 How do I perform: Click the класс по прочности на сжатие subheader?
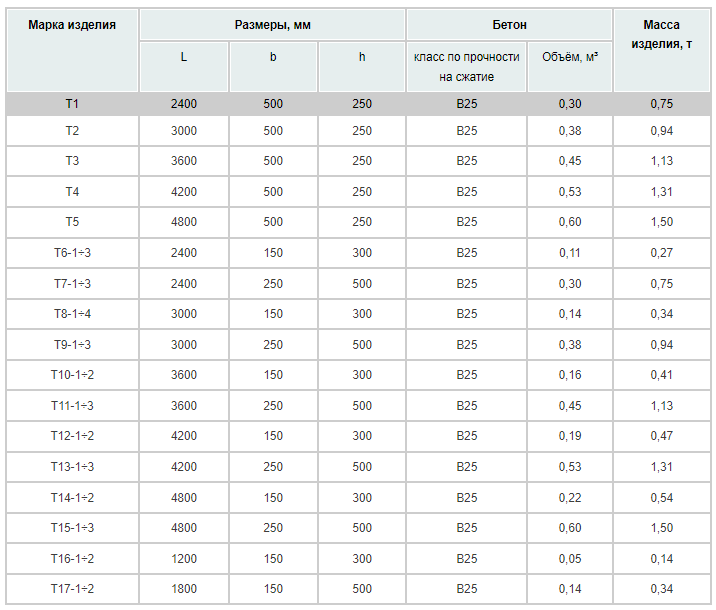pos(466,67)
